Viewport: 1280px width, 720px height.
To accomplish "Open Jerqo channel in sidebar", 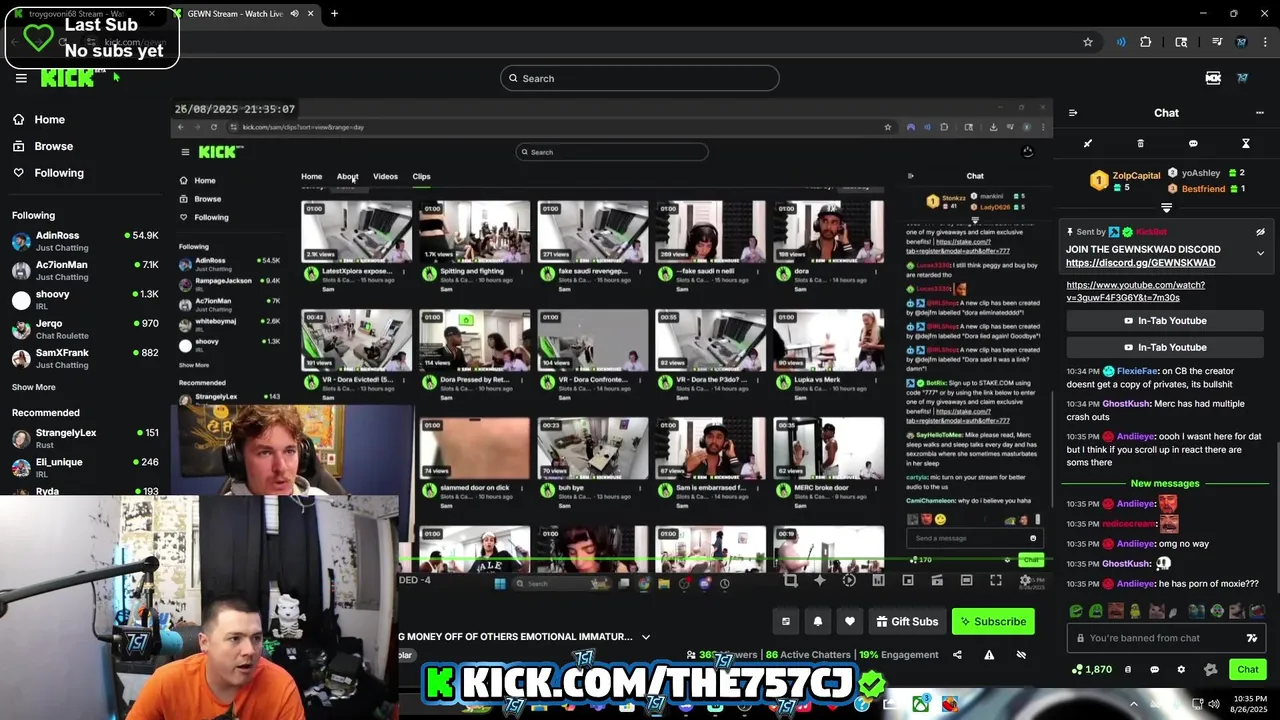I will (85, 328).
